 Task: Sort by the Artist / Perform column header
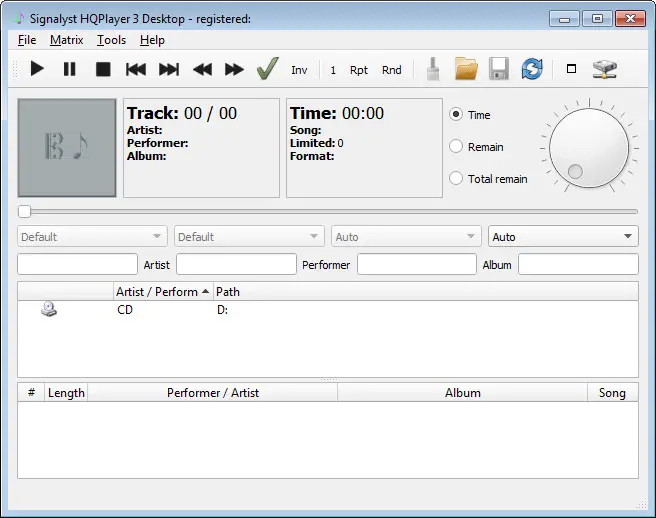click(163, 292)
